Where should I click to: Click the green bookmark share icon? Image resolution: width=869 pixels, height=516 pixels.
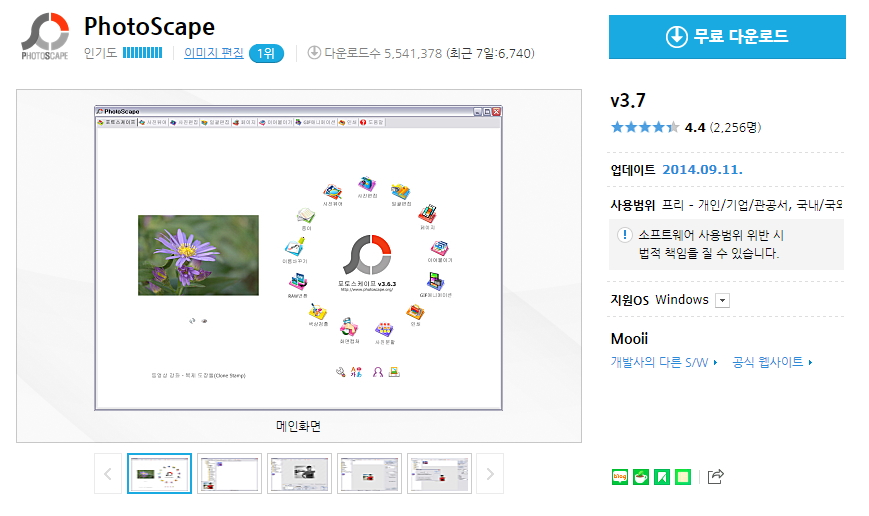coord(662,477)
